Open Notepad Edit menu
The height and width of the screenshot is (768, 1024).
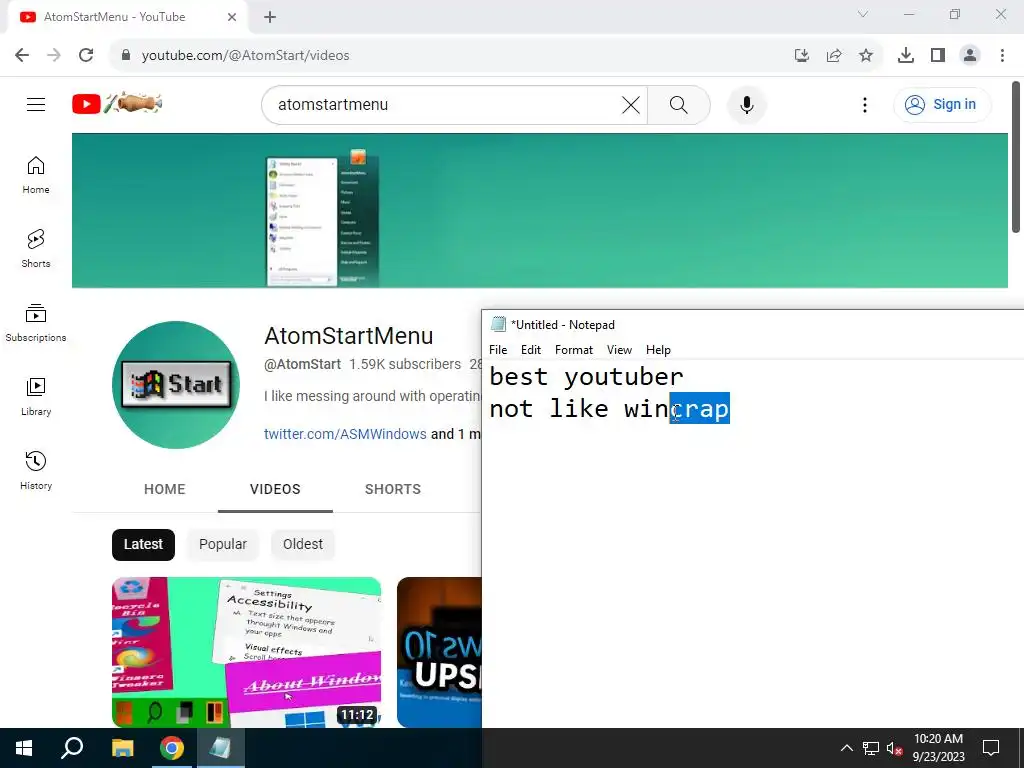tap(531, 350)
